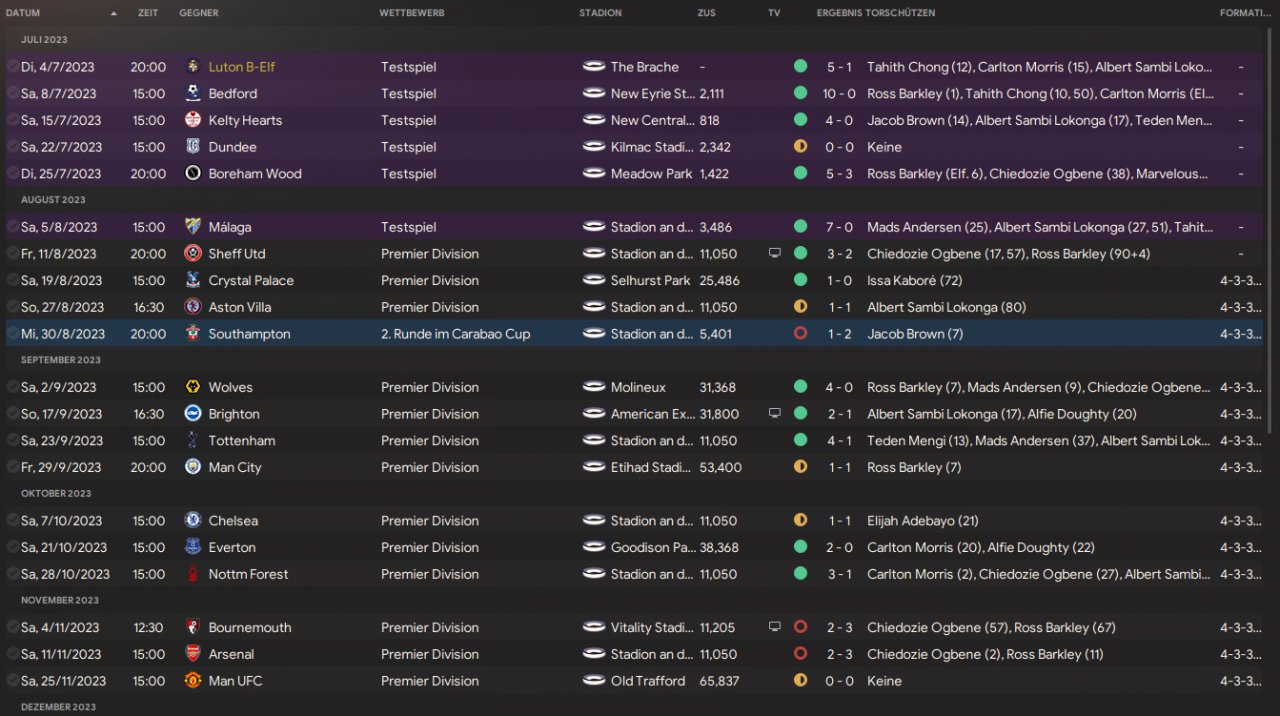
Task: Sort by the TV column header
Action: pyautogui.click(x=774, y=13)
